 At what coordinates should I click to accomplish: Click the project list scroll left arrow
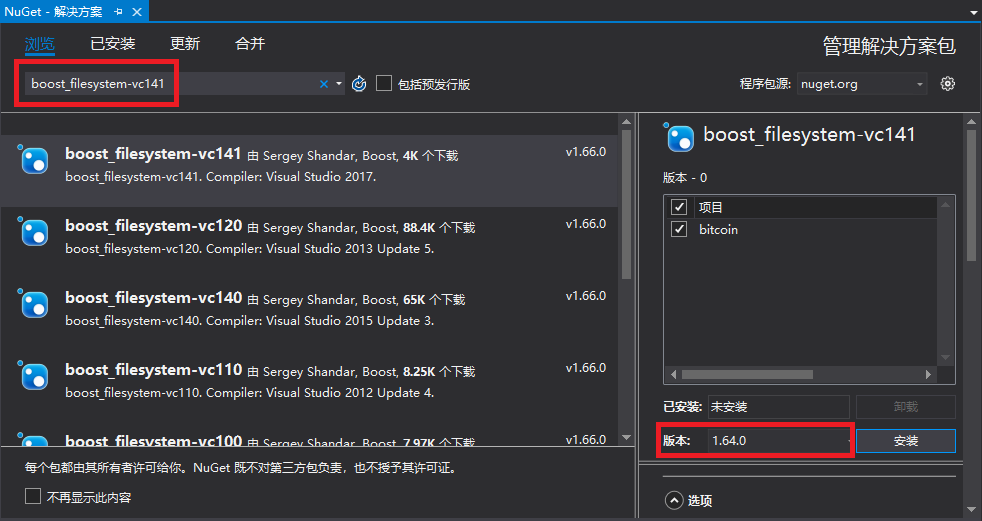[x=673, y=374]
